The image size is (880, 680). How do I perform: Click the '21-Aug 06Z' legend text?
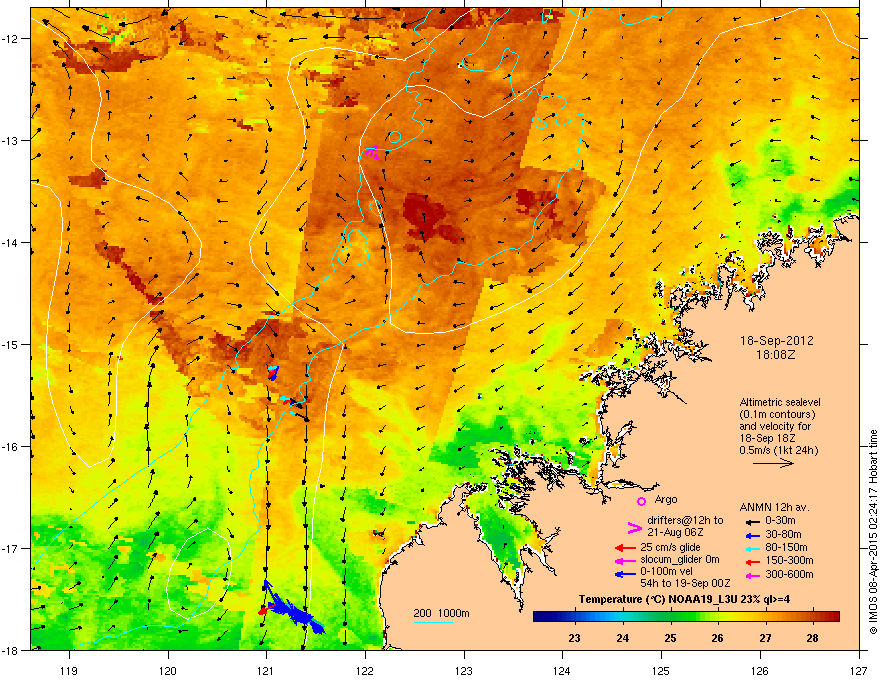click(x=675, y=532)
